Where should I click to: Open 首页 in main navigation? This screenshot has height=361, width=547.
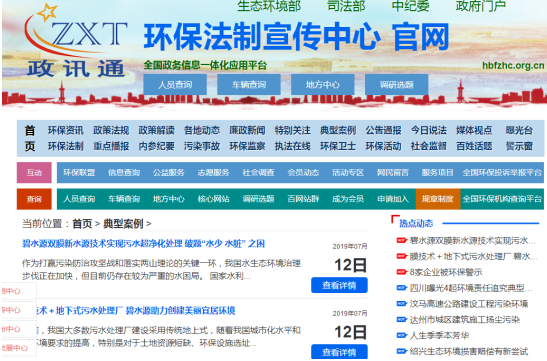(30, 138)
